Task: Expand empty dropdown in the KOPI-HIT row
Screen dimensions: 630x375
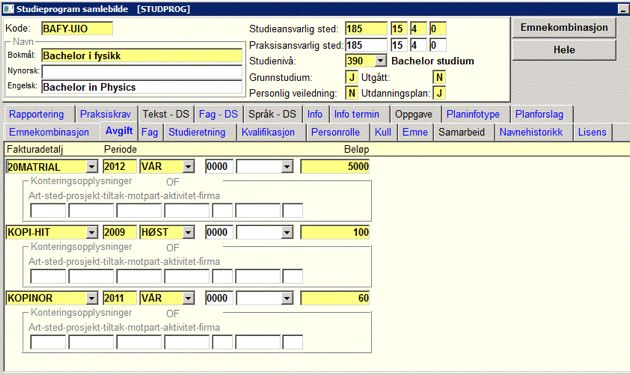Action: [x=287, y=232]
